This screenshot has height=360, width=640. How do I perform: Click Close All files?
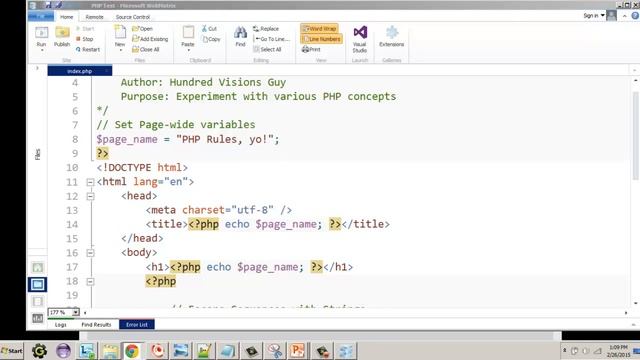pos(146,49)
